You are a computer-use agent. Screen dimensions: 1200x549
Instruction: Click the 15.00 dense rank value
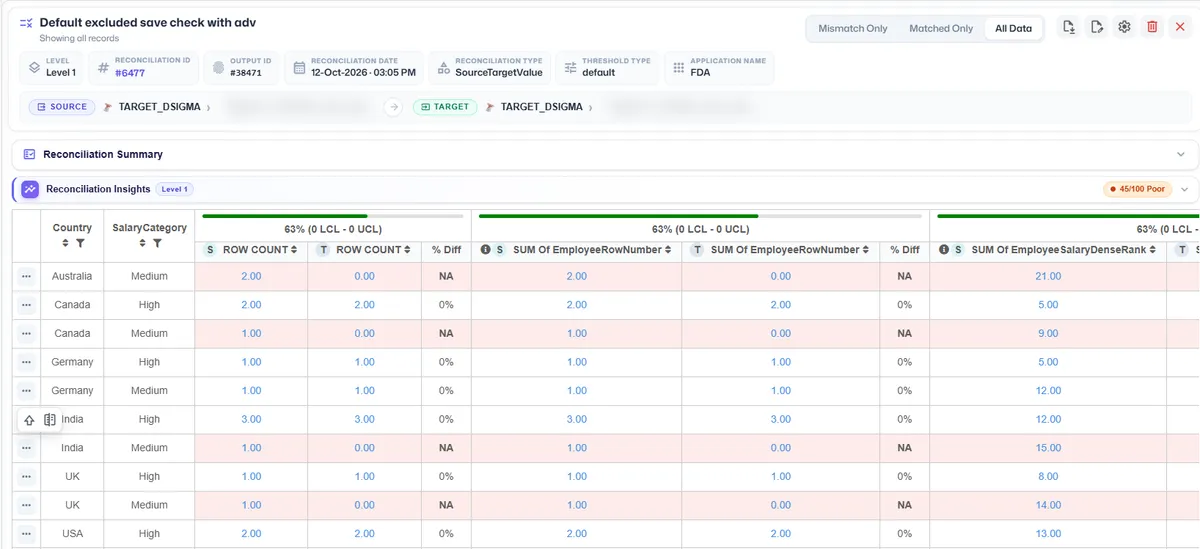click(1048, 448)
